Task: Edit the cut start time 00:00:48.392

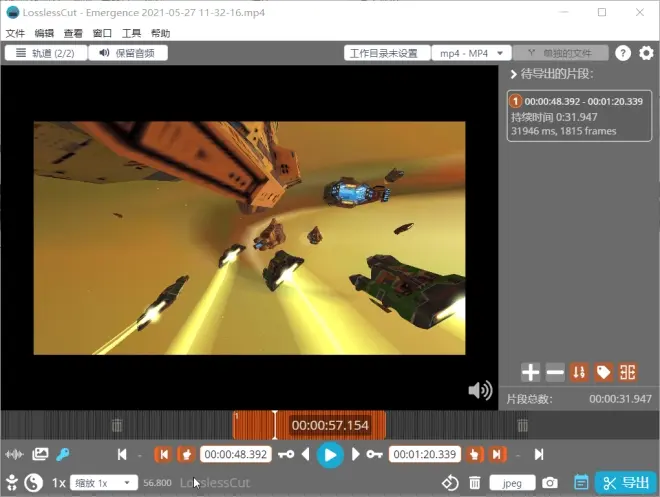Action: pos(236,454)
